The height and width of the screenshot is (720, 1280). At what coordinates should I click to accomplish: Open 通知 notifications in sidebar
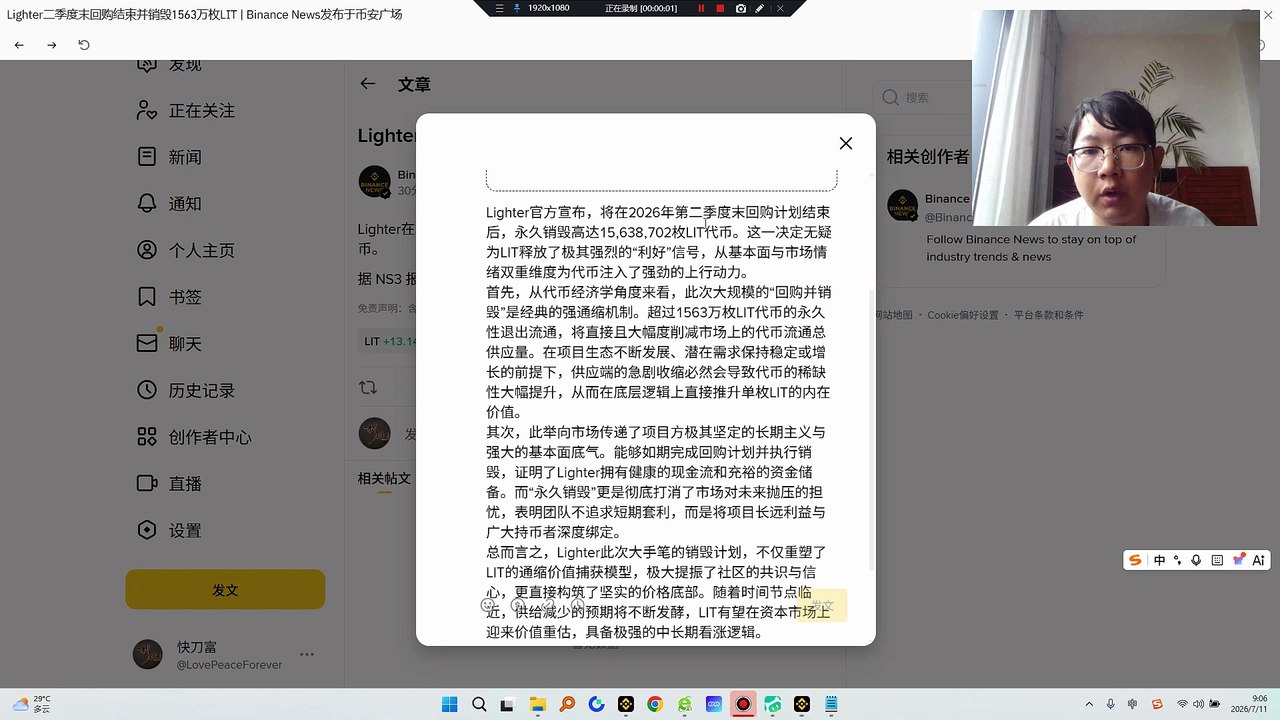pos(169,203)
